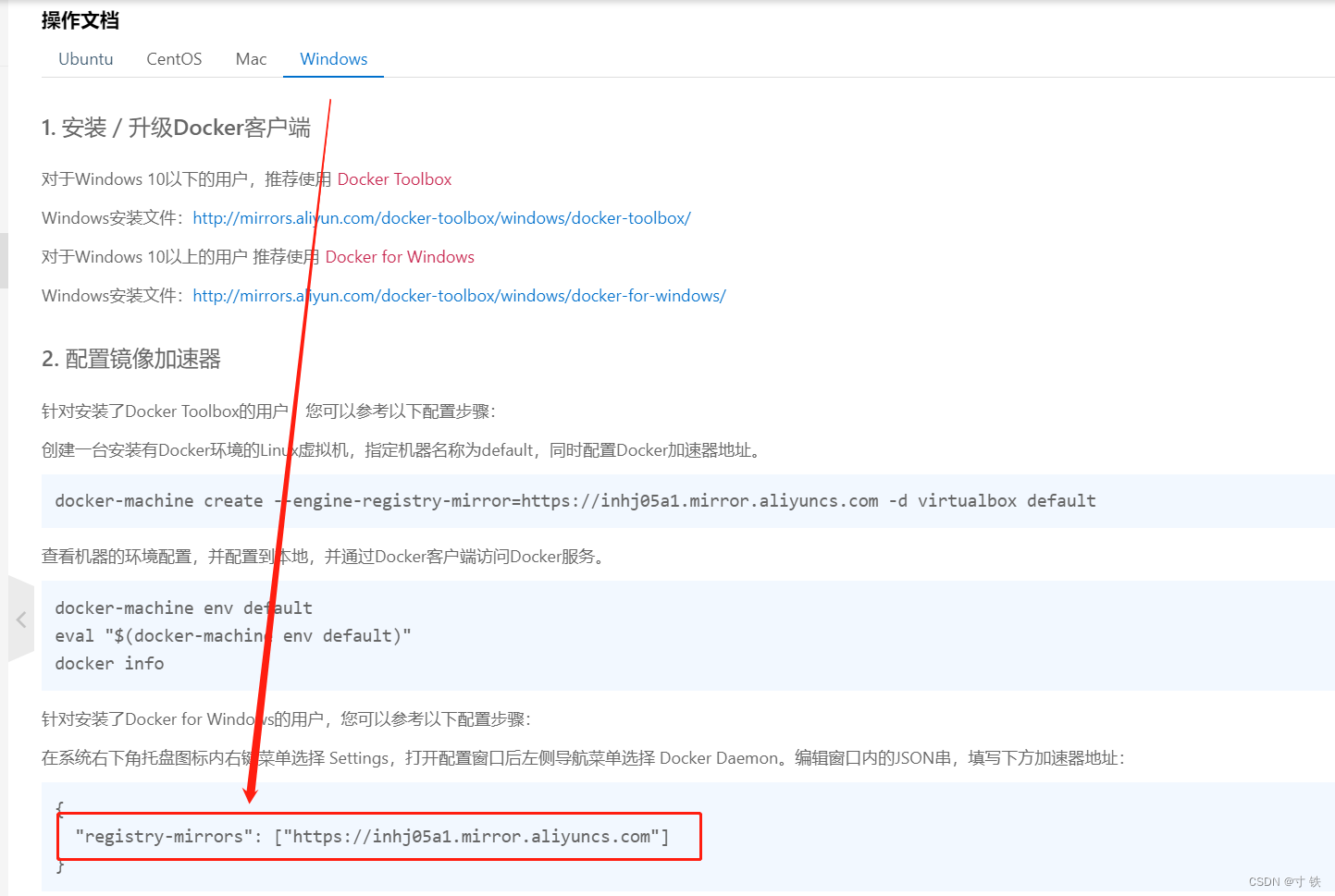Click the active Windows tab

click(333, 59)
